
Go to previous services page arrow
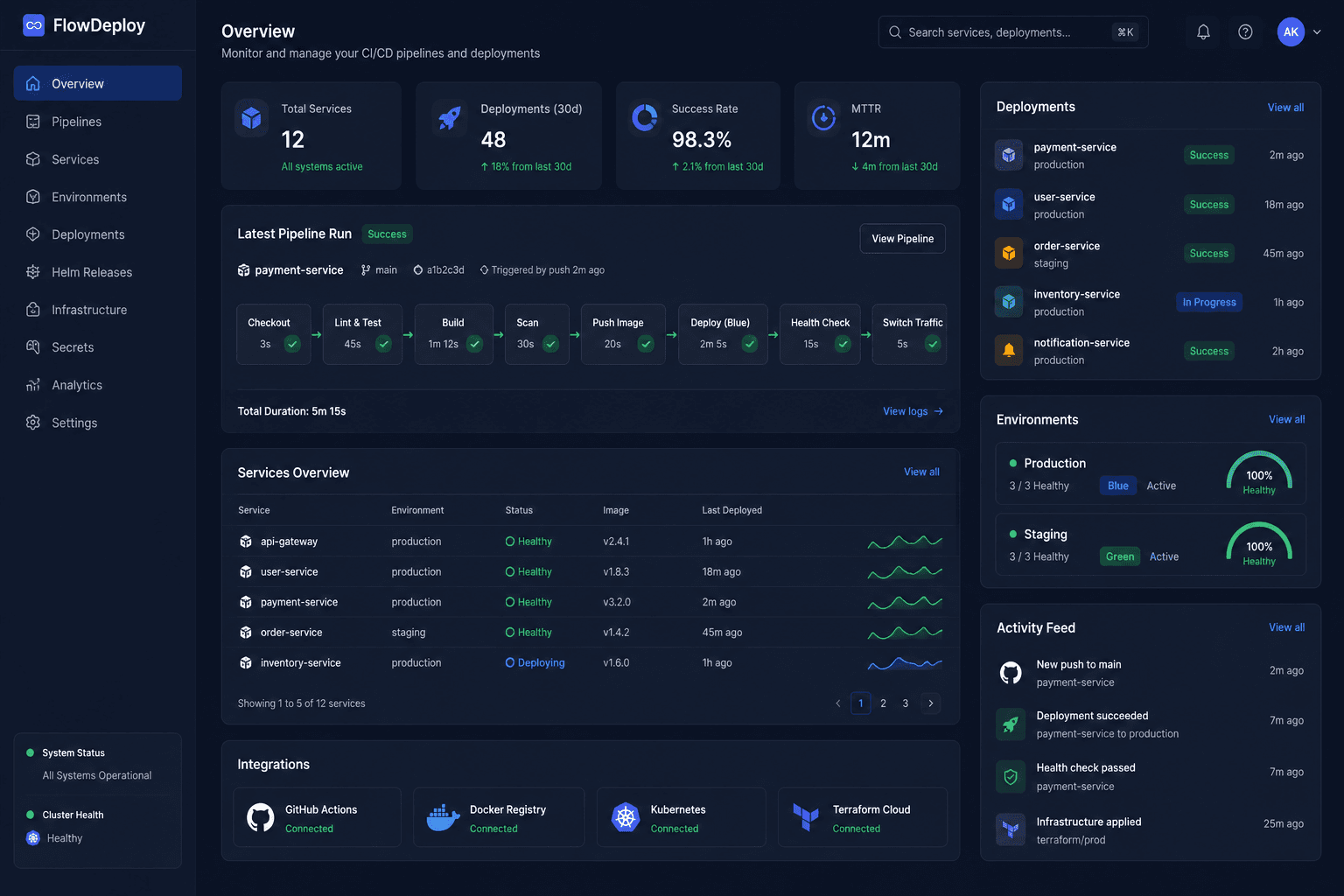[838, 703]
